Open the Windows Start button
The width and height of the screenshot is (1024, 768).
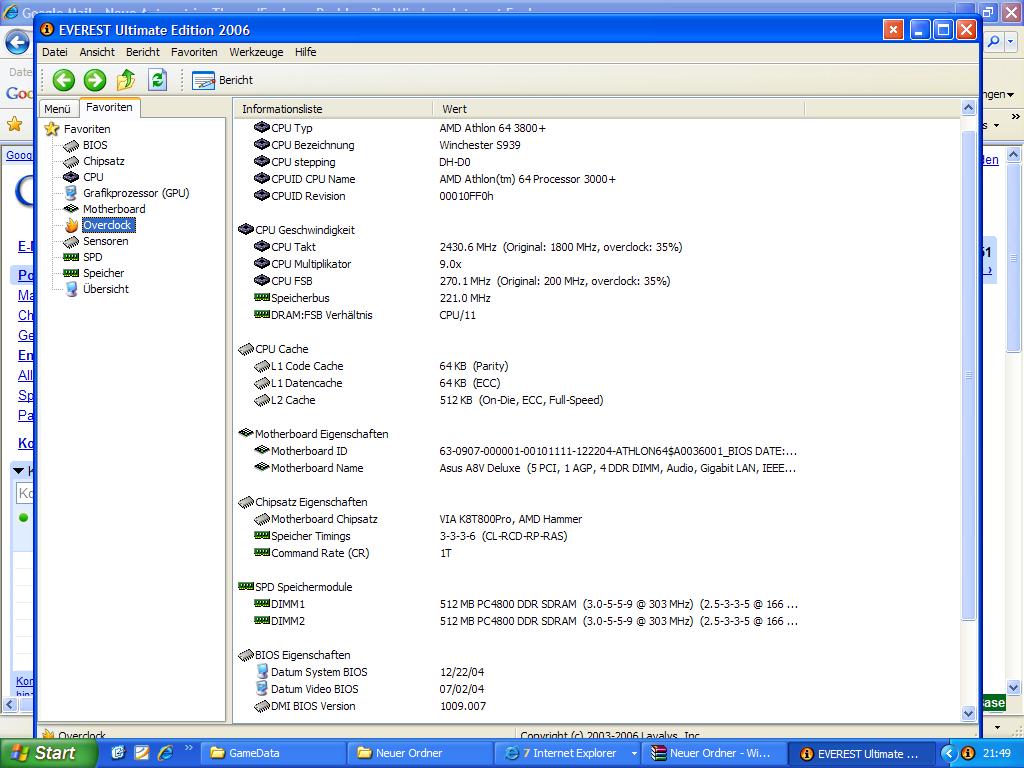(46, 753)
